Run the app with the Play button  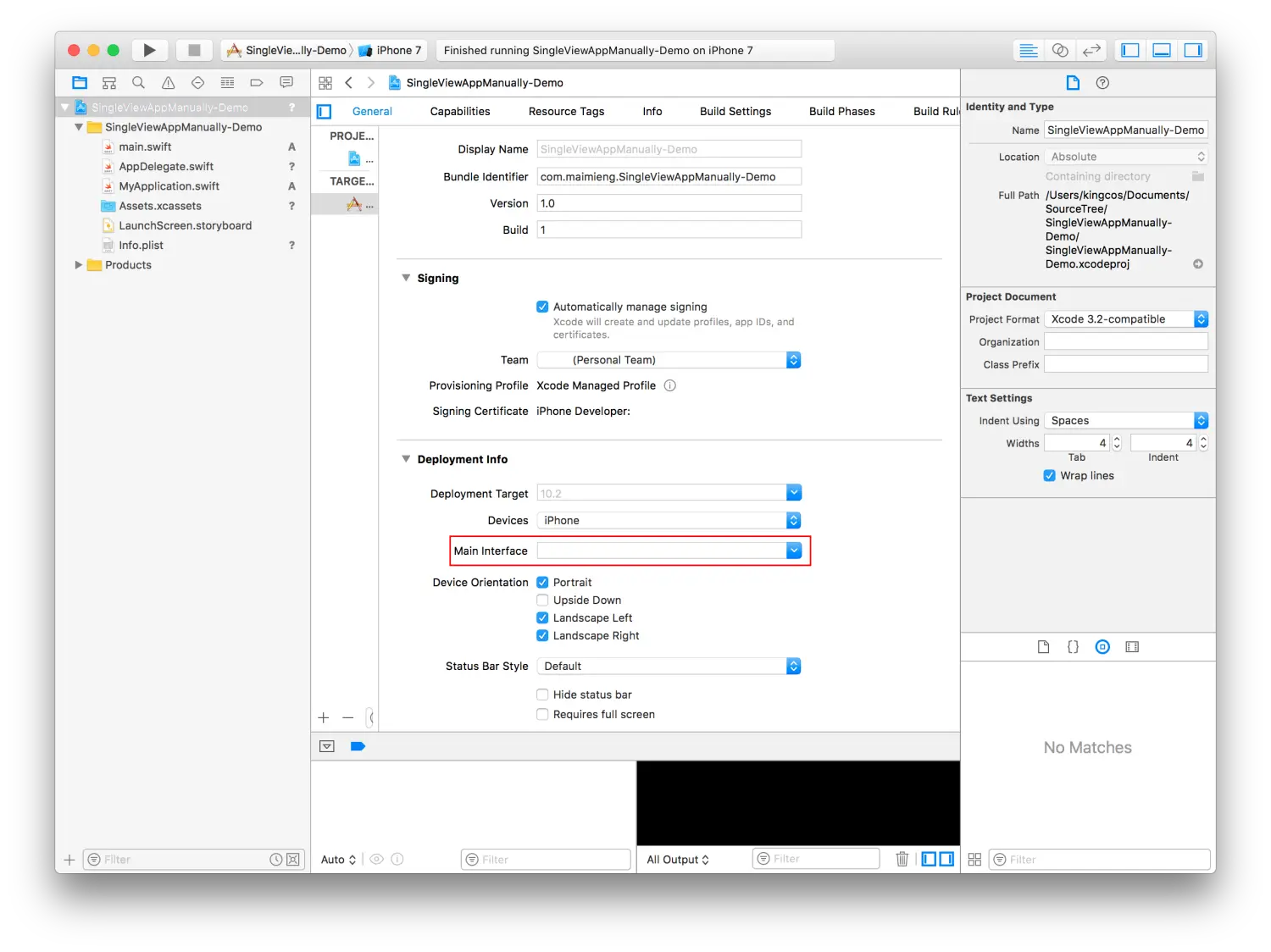pyautogui.click(x=149, y=50)
